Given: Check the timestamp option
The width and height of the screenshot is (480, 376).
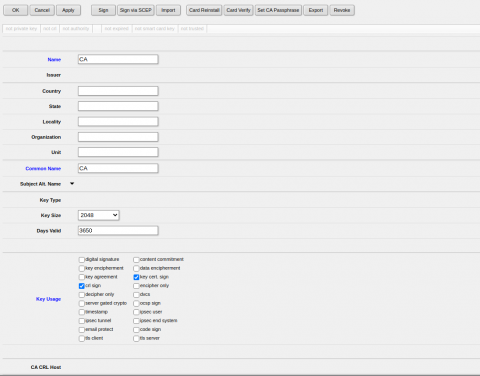Looking at the screenshot, I should pyautogui.click(x=82, y=312).
